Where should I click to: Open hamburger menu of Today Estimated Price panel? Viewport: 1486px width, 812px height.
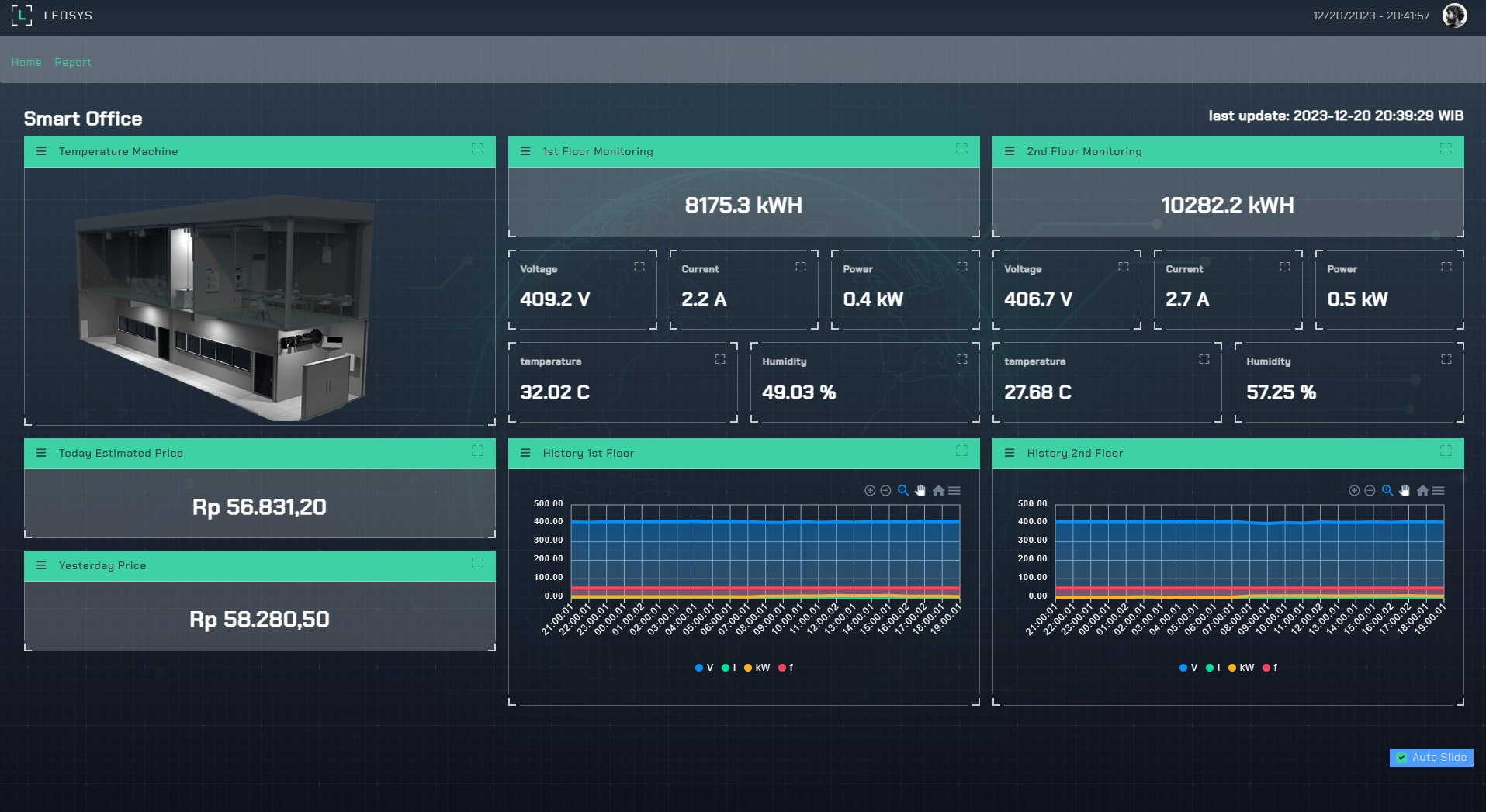[x=41, y=453]
